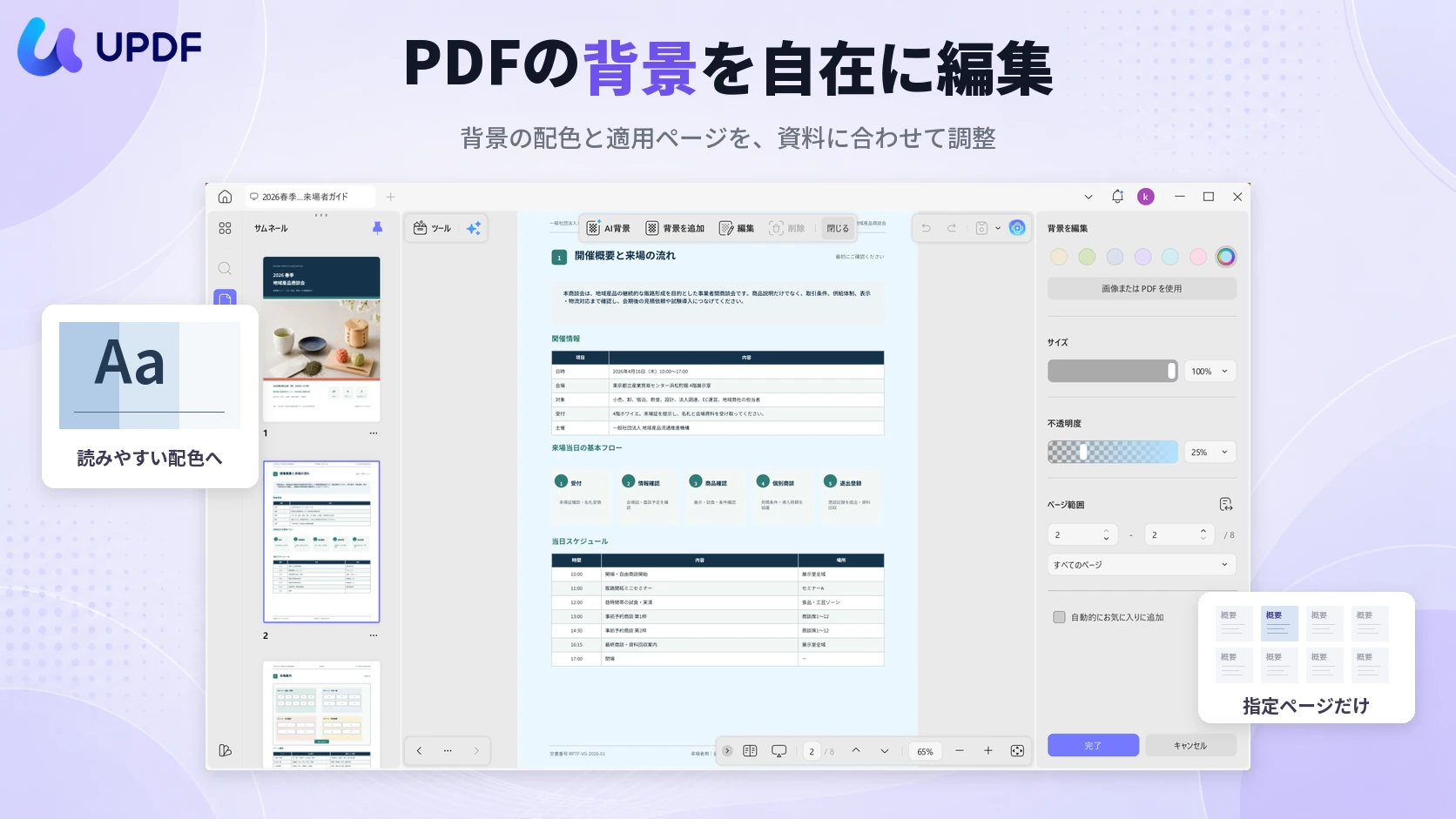
Task: Click the キャンセル button
Action: click(1190, 745)
